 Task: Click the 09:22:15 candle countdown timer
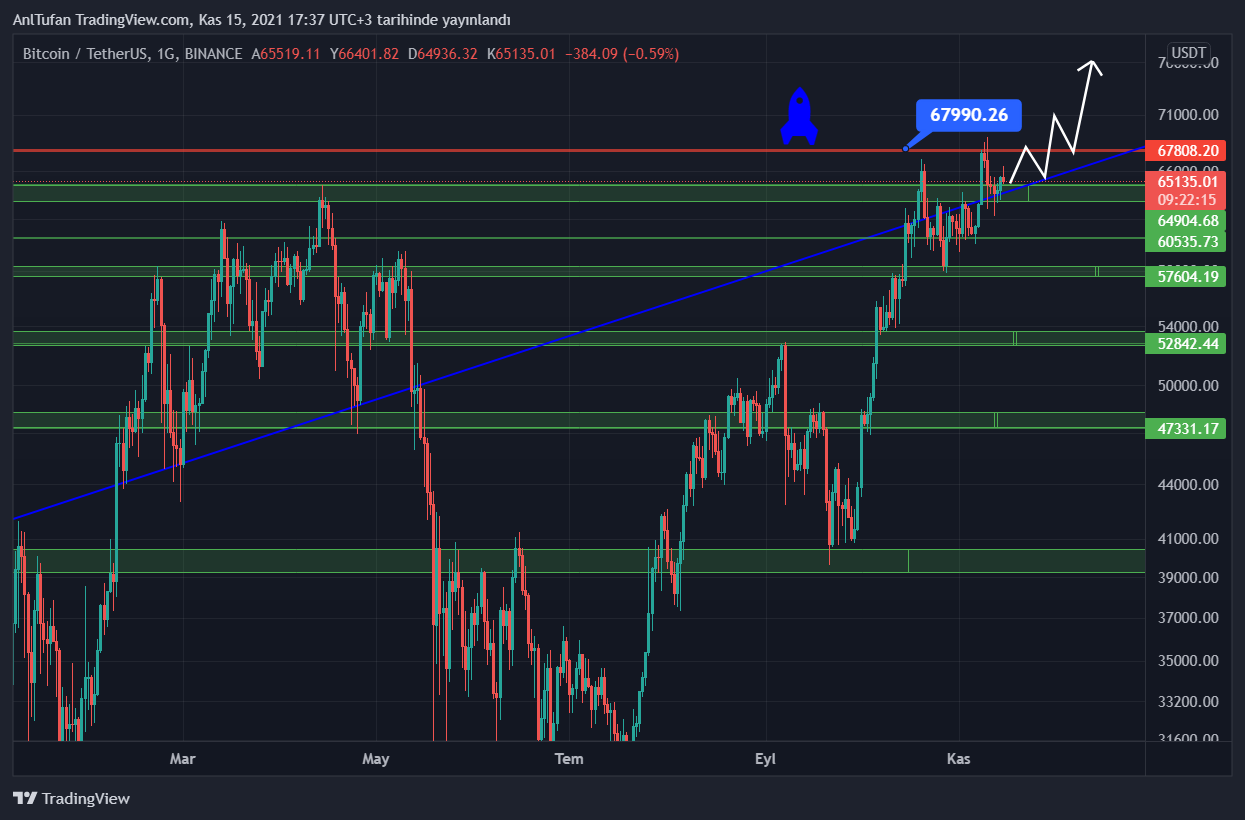(x=1186, y=199)
